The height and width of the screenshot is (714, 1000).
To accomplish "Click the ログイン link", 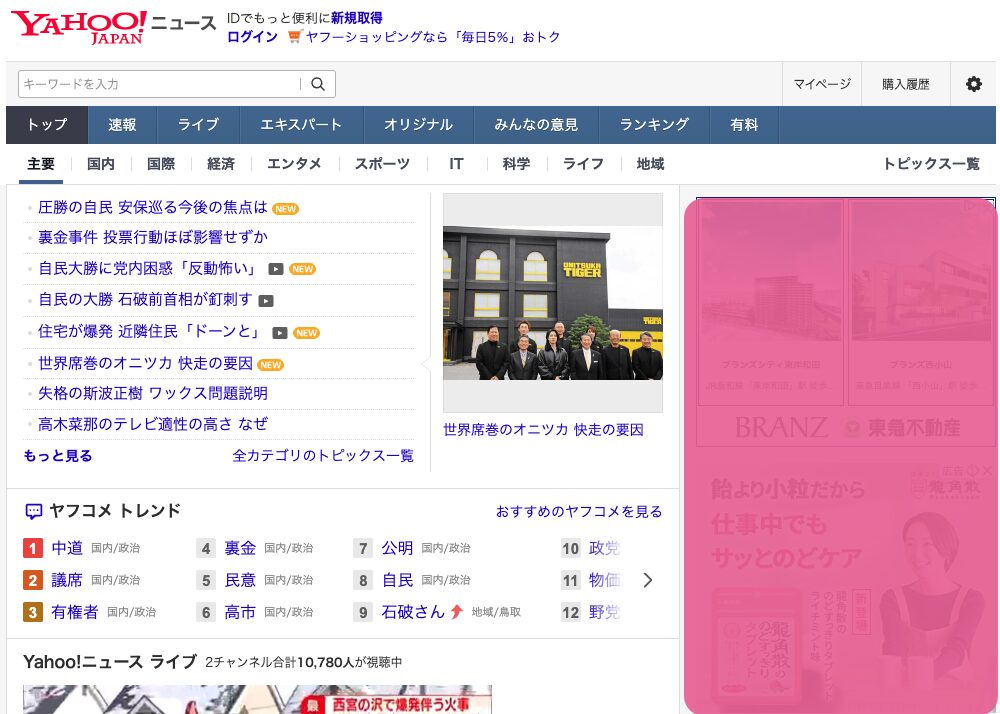I will coord(252,37).
